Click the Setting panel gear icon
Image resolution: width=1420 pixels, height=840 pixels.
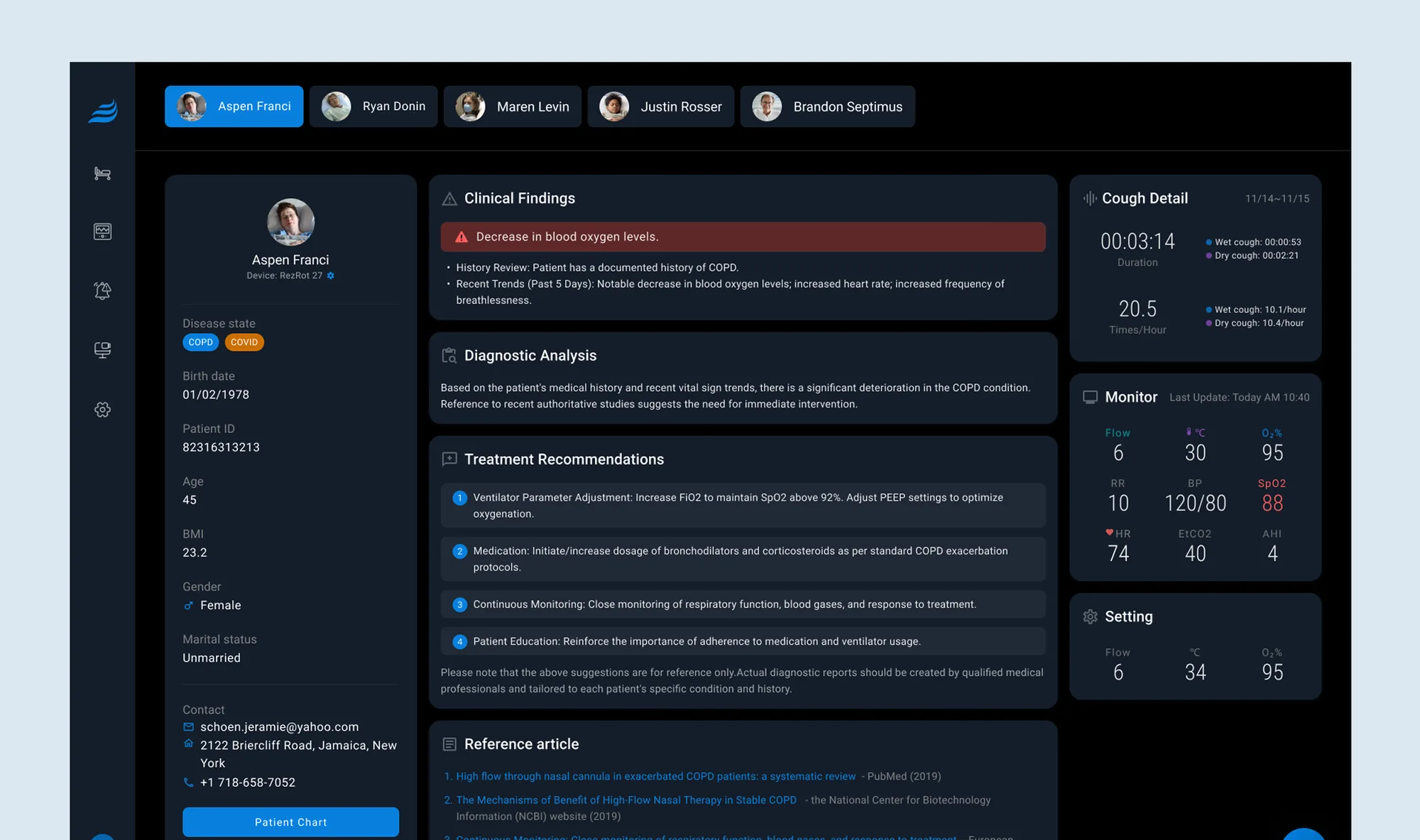point(1090,616)
